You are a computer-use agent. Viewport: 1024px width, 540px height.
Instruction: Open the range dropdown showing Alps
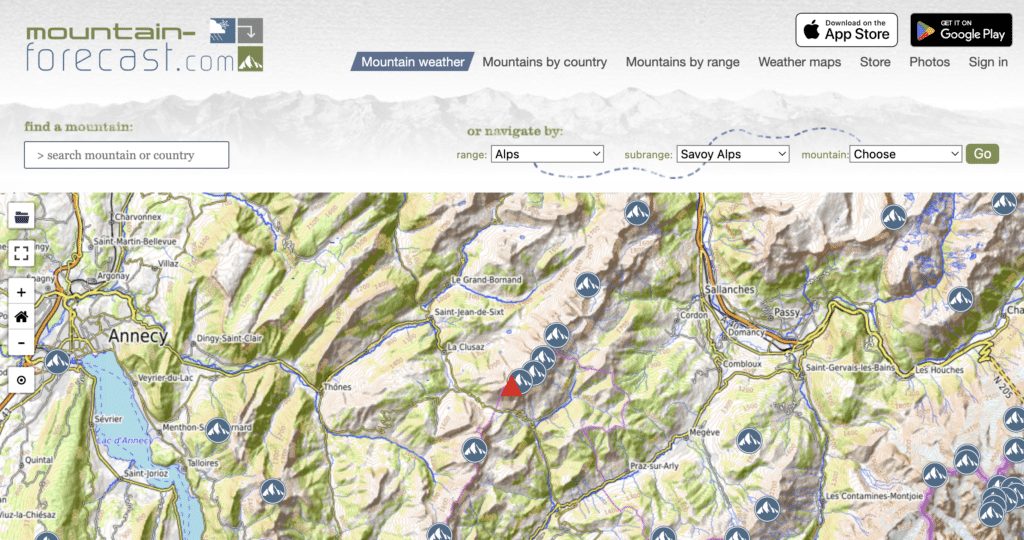tap(547, 154)
